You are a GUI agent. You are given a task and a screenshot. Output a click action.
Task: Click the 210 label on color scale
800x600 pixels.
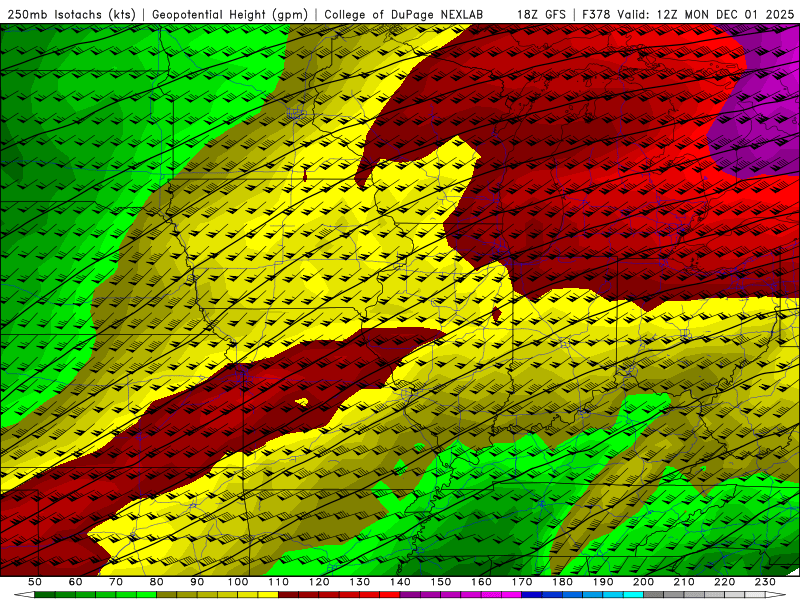[x=684, y=582]
